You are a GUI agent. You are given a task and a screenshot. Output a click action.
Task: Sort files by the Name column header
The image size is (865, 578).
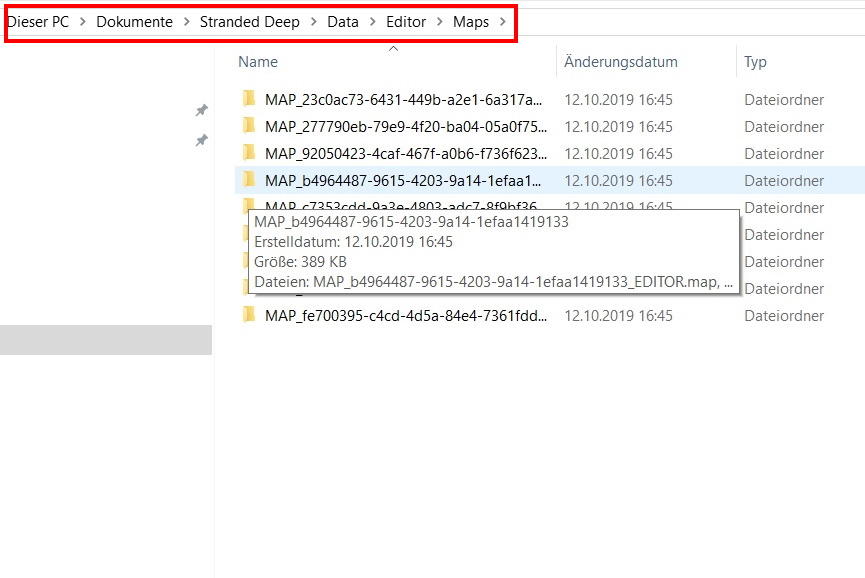(x=258, y=62)
